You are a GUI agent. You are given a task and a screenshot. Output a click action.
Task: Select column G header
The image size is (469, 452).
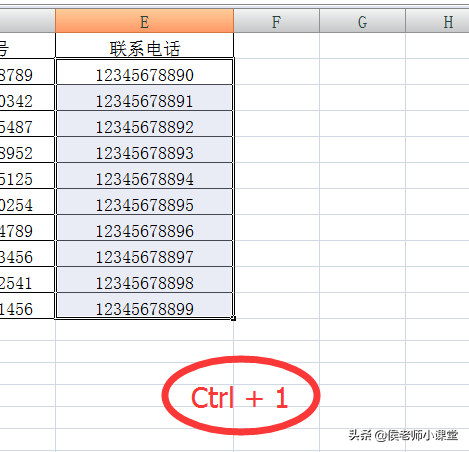click(x=362, y=21)
